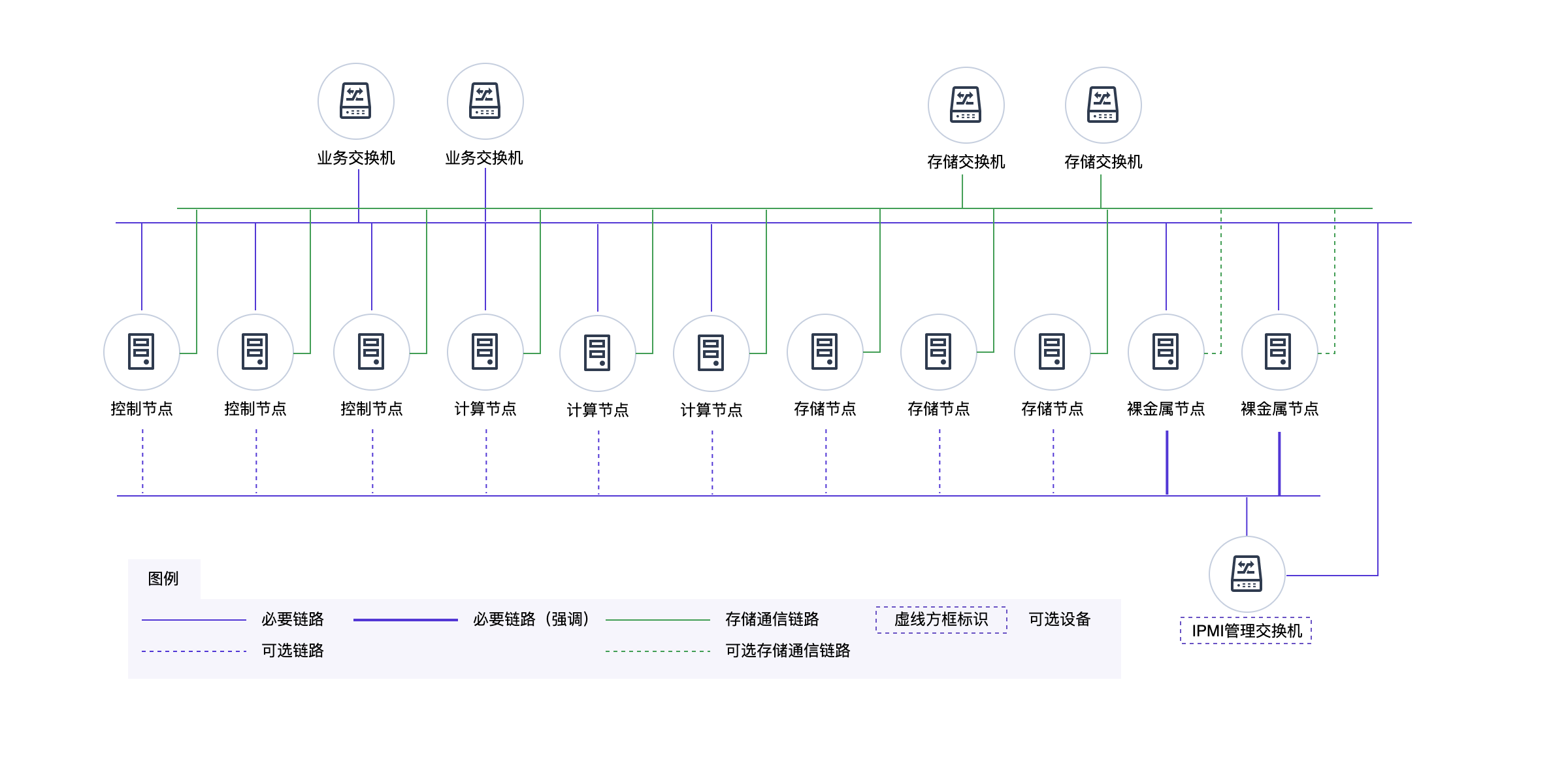Select the rightmost 存储交换机 switch icon
Viewport: 1568px width, 784px height.
(1103, 105)
